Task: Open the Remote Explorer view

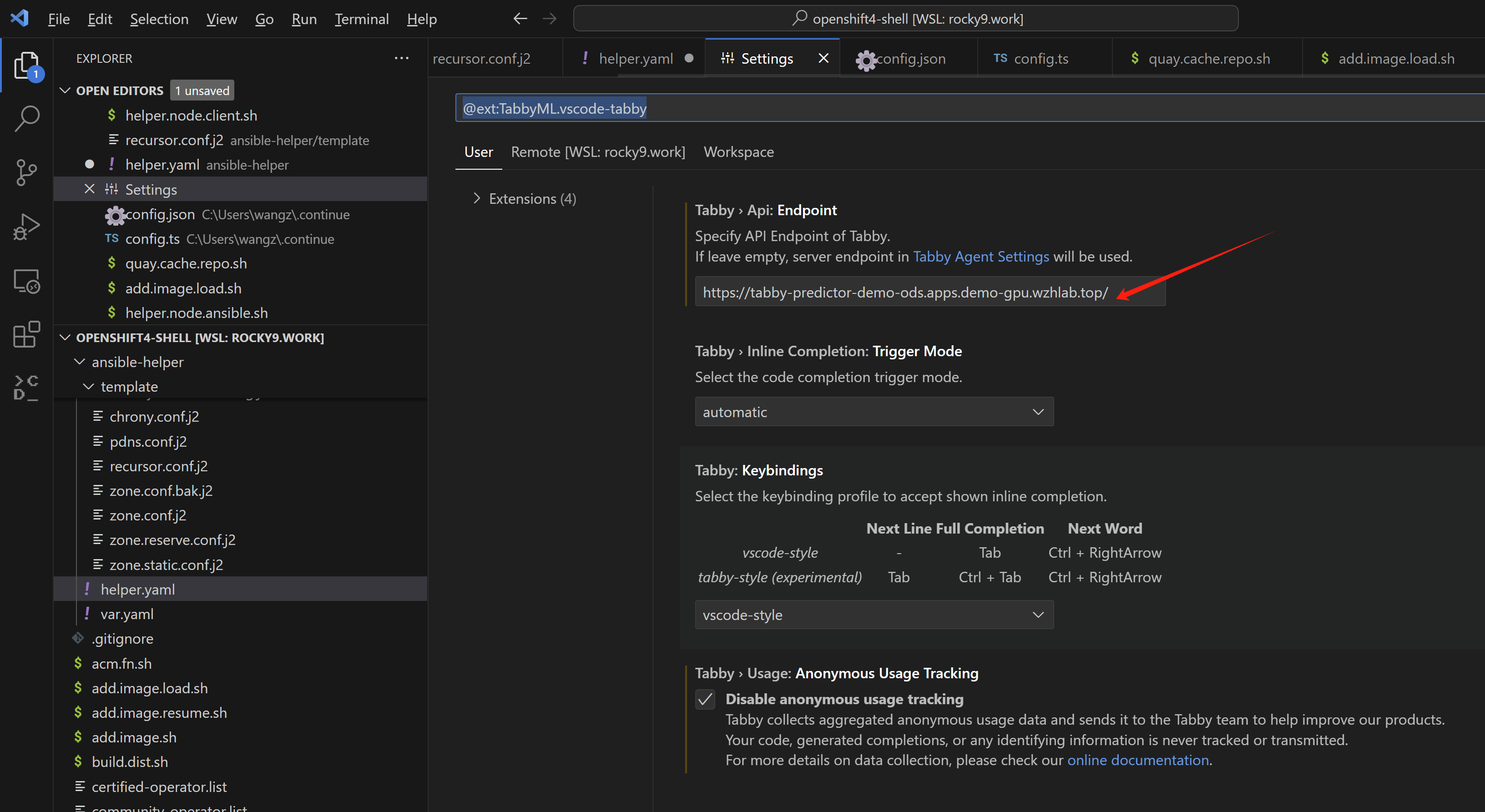Action: pyautogui.click(x=26, y=281)
